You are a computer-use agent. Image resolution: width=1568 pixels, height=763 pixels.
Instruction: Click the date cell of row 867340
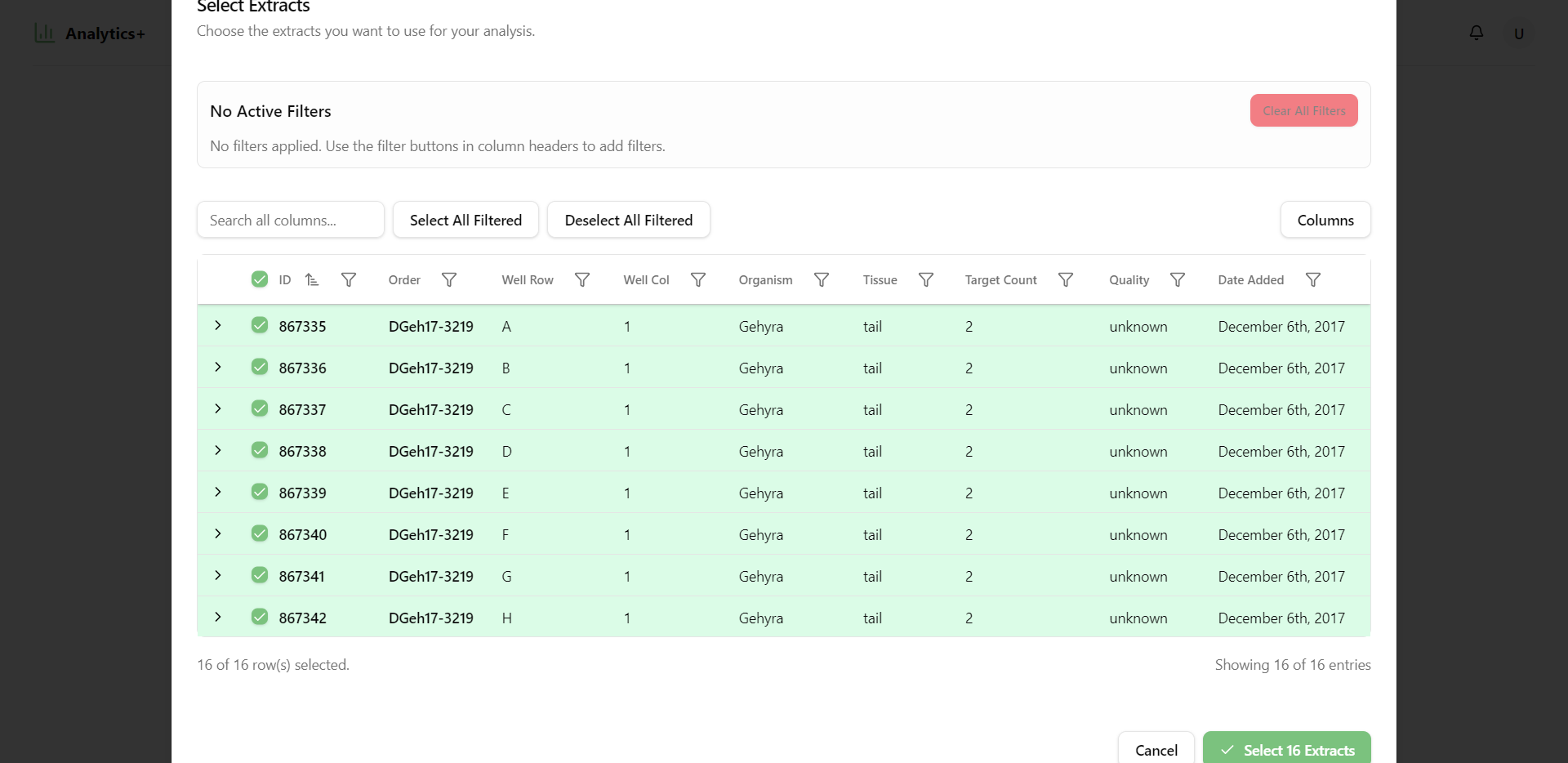point(1281,535)
